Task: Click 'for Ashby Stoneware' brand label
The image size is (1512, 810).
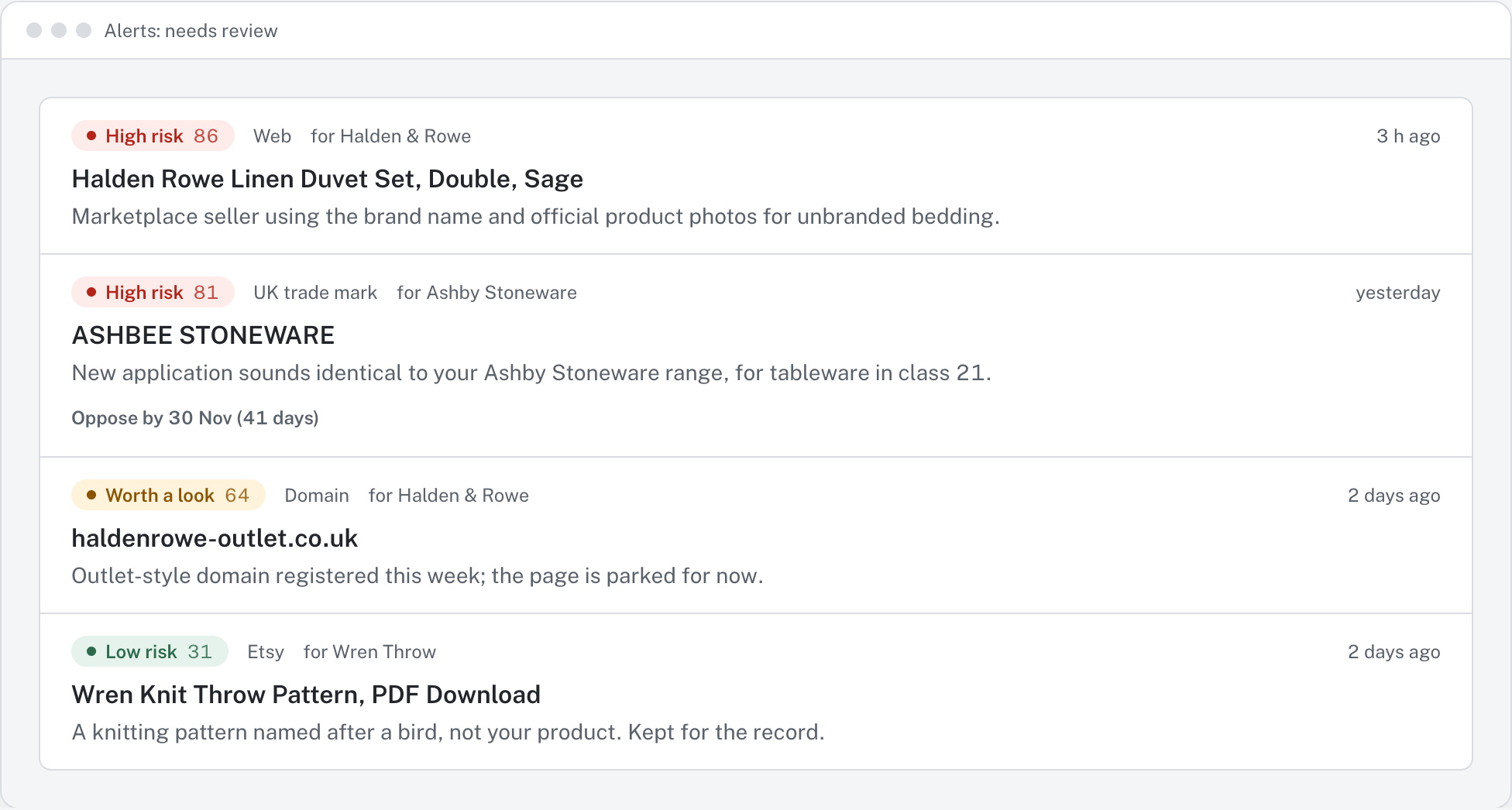Action: click(x=486, y=293)
